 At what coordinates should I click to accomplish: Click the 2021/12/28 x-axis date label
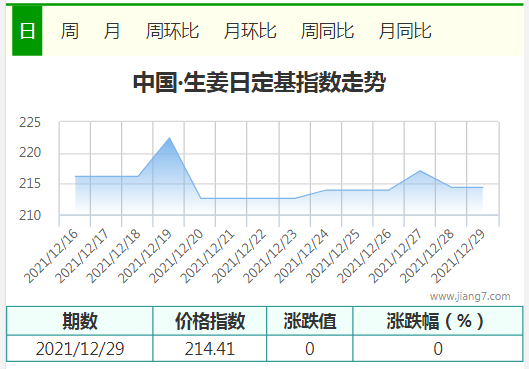coord(426,256)
